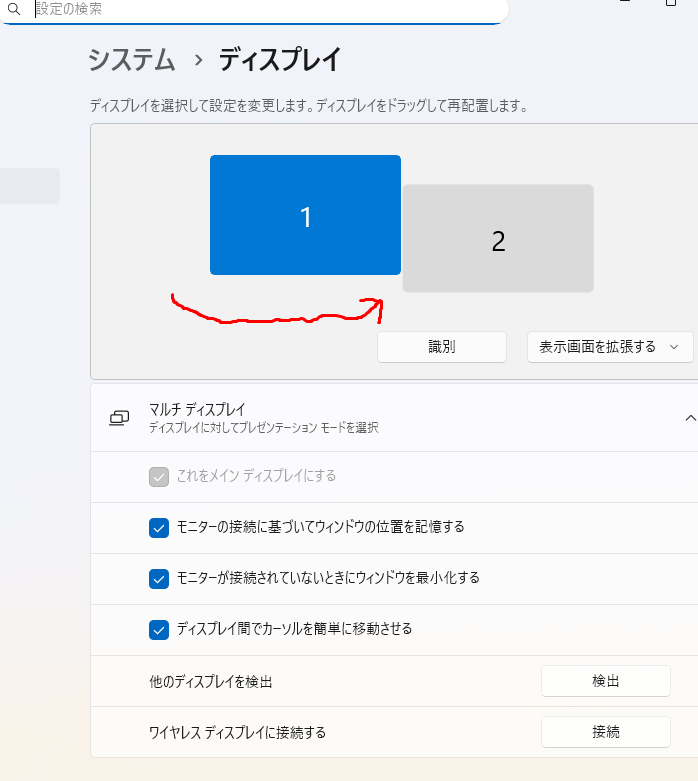
Task: Collapse マルチ ディスプレイ section using chevron
Action: pyautogui.click(x=689, y=418)
